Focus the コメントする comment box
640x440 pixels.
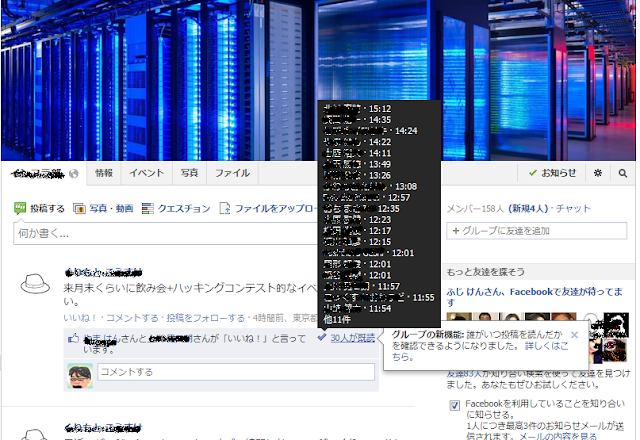click(236, 372)
